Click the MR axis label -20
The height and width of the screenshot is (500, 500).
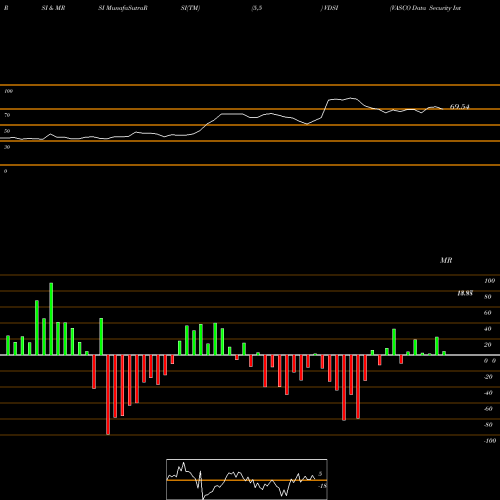(x=488, y=377)
